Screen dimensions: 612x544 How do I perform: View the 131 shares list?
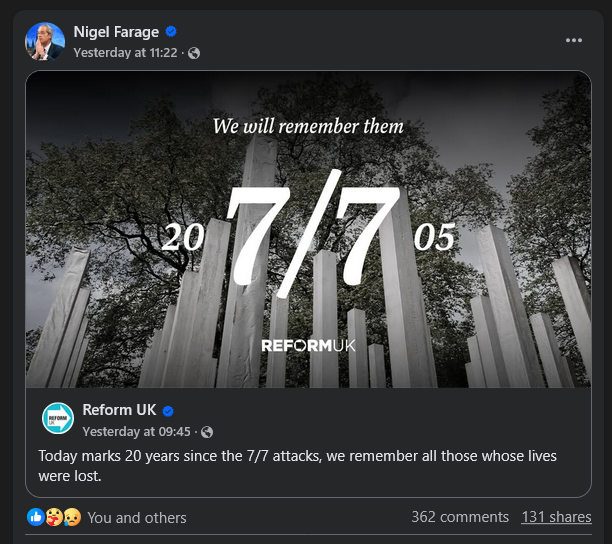[x=556, y=517]
